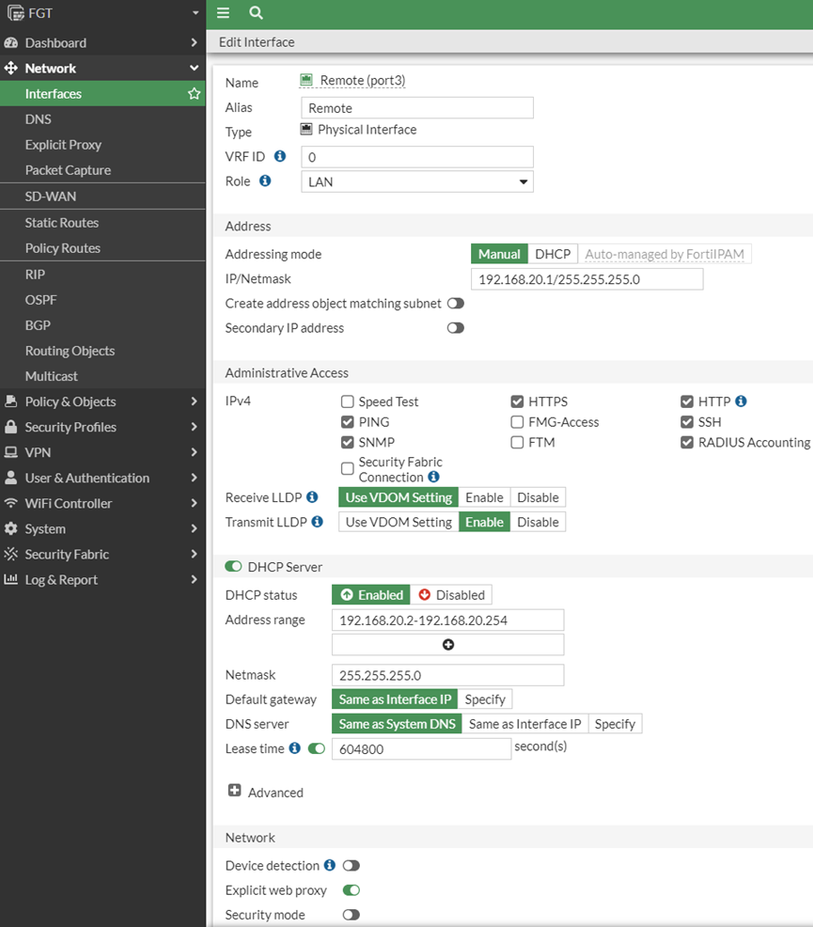Turn off the Explicit web proxy toggle
This screenshot has height=927, width=813.
tap(351, 890)
